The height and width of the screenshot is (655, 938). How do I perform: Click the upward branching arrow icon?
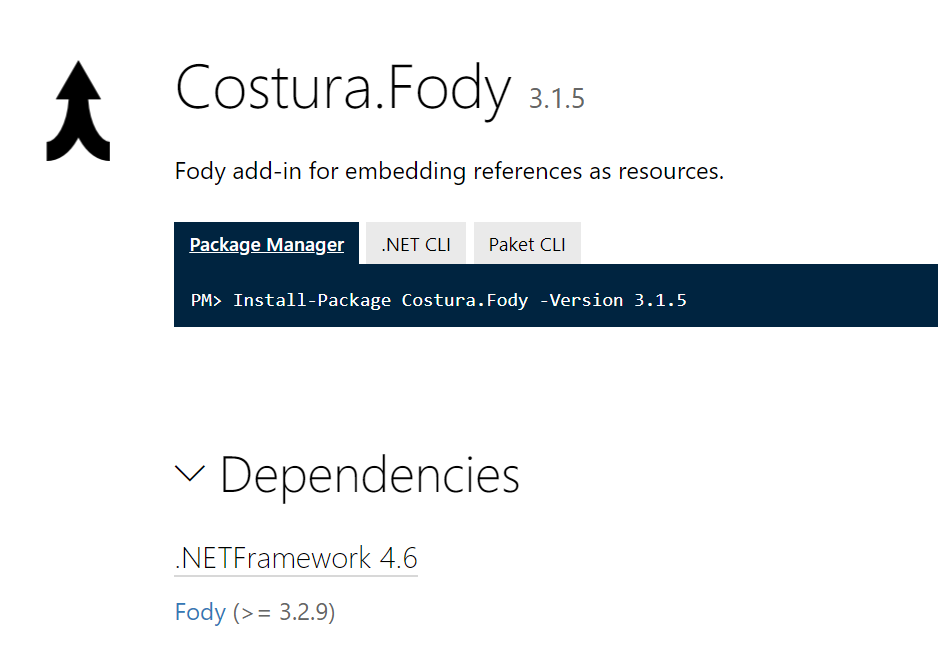[76, 110]
